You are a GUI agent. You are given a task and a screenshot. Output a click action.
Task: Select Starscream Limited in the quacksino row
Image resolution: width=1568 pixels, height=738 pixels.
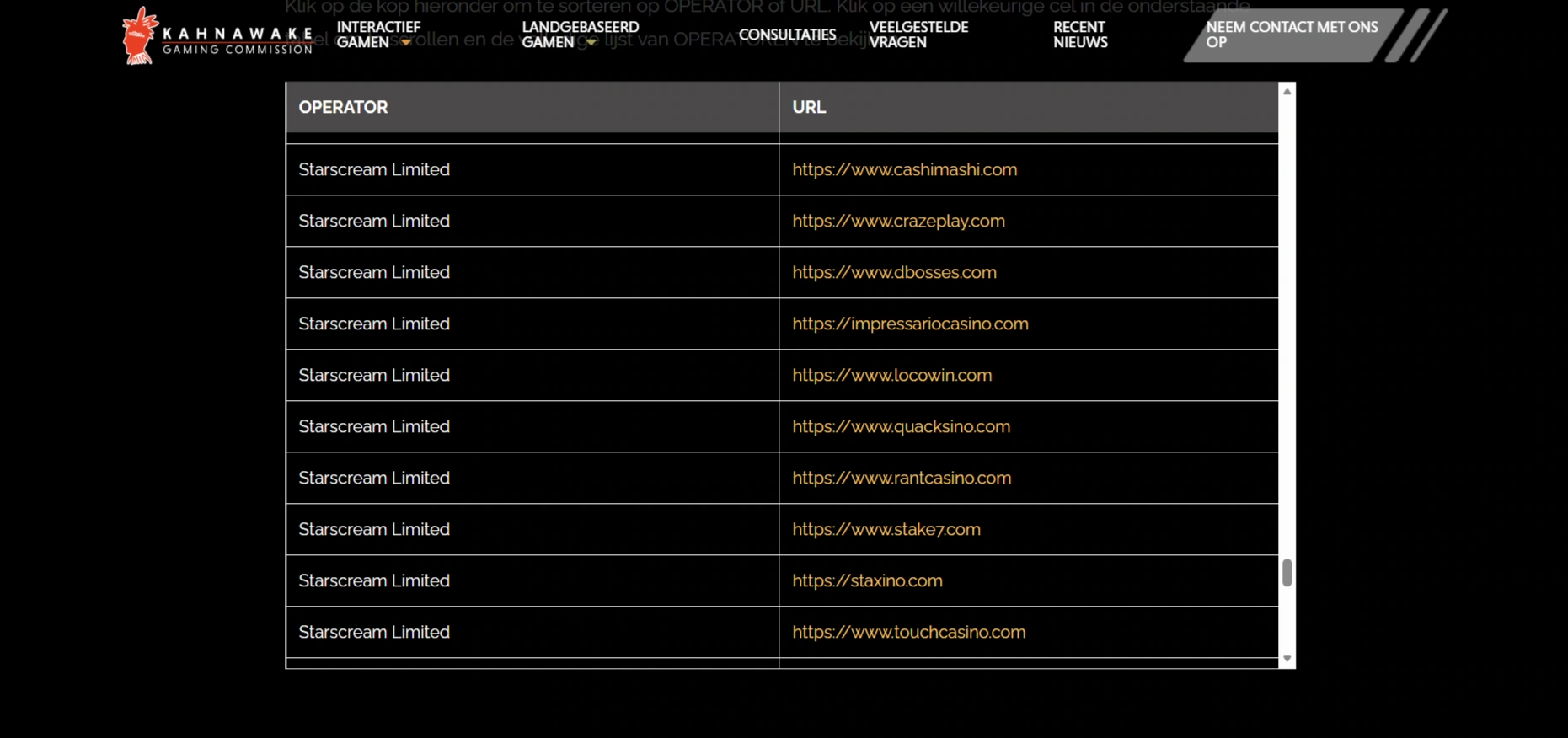click(x=374, y=426)
